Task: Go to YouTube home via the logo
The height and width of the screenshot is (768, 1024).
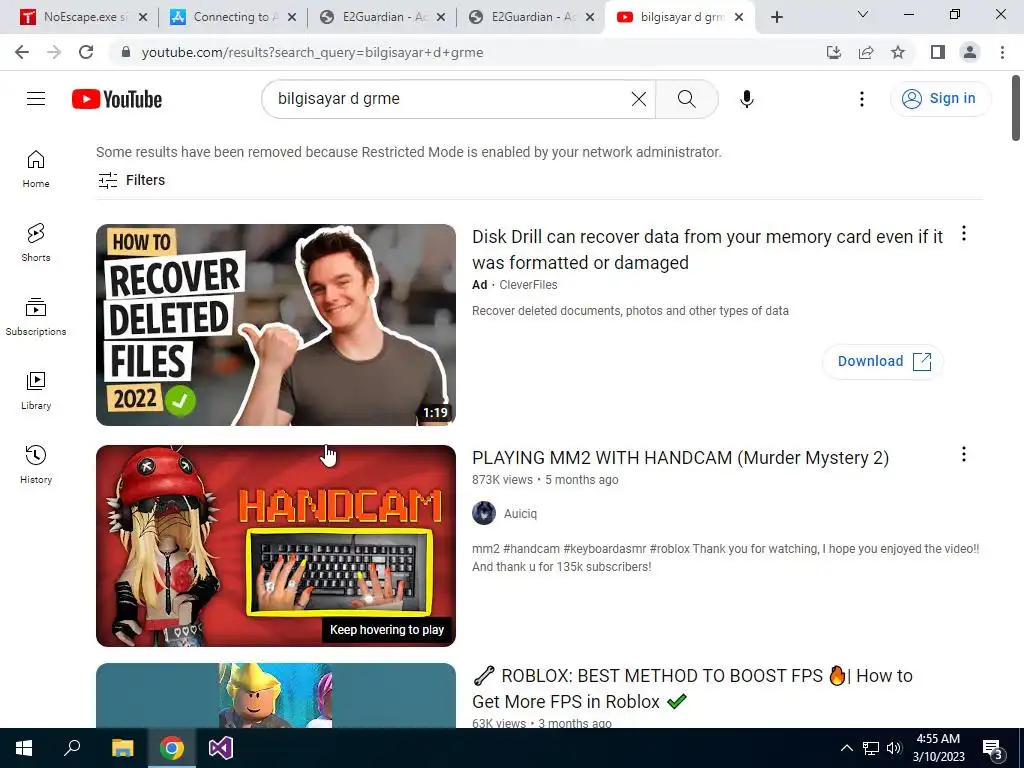Action: coord(117,99)
